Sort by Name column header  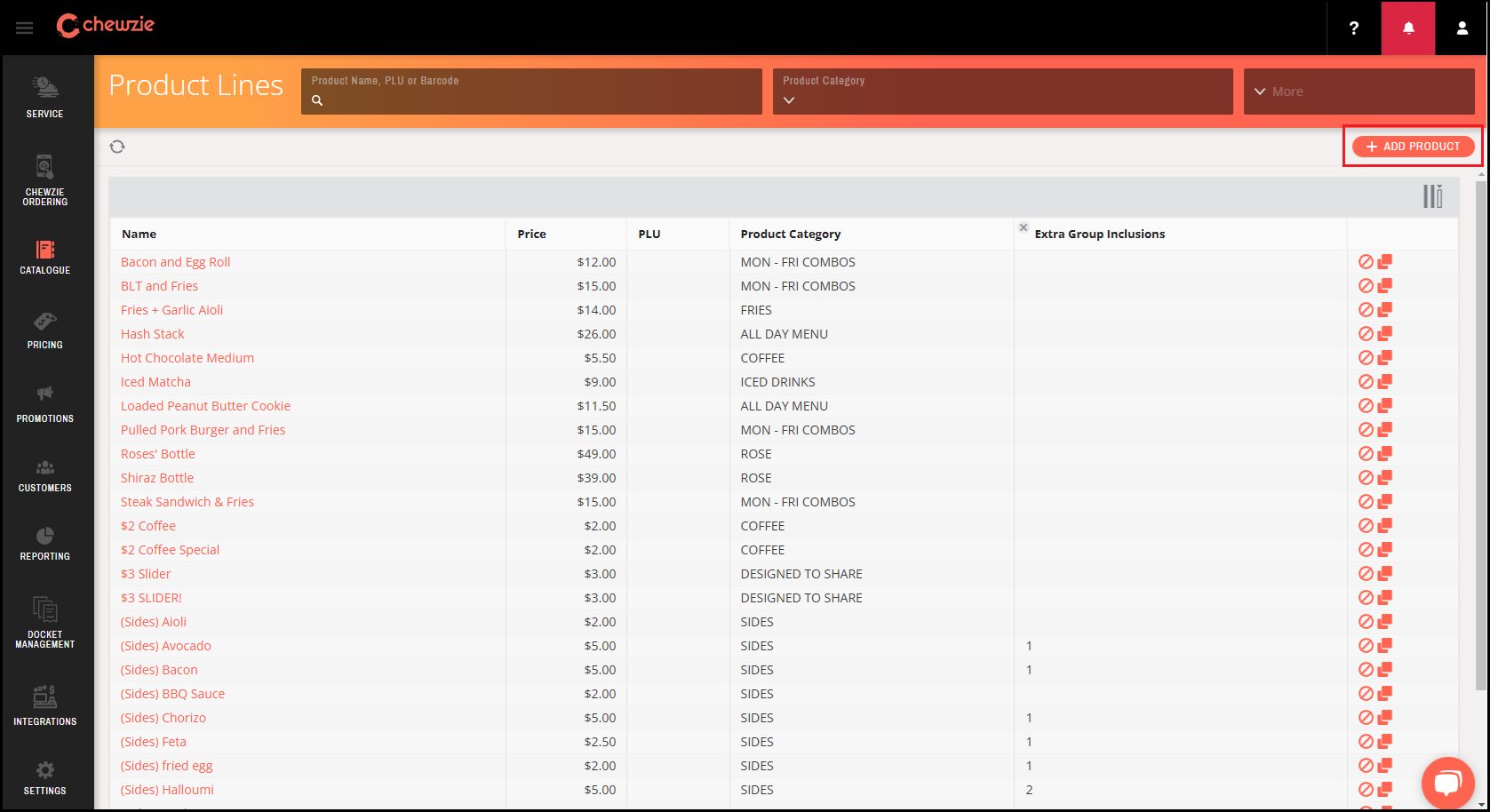tap(139, 234)
